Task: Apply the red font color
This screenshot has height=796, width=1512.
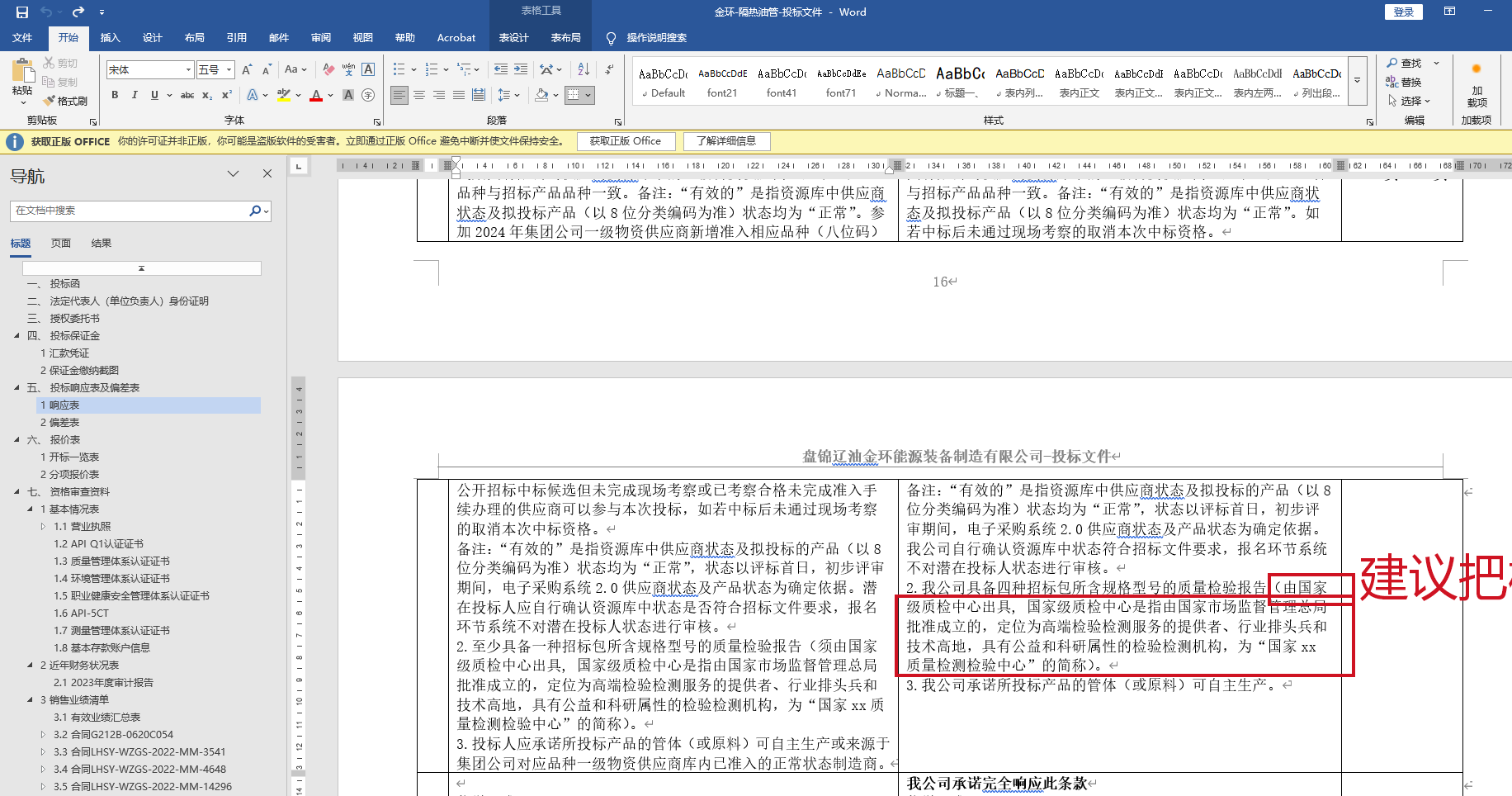Action: [x=316, y=95]
